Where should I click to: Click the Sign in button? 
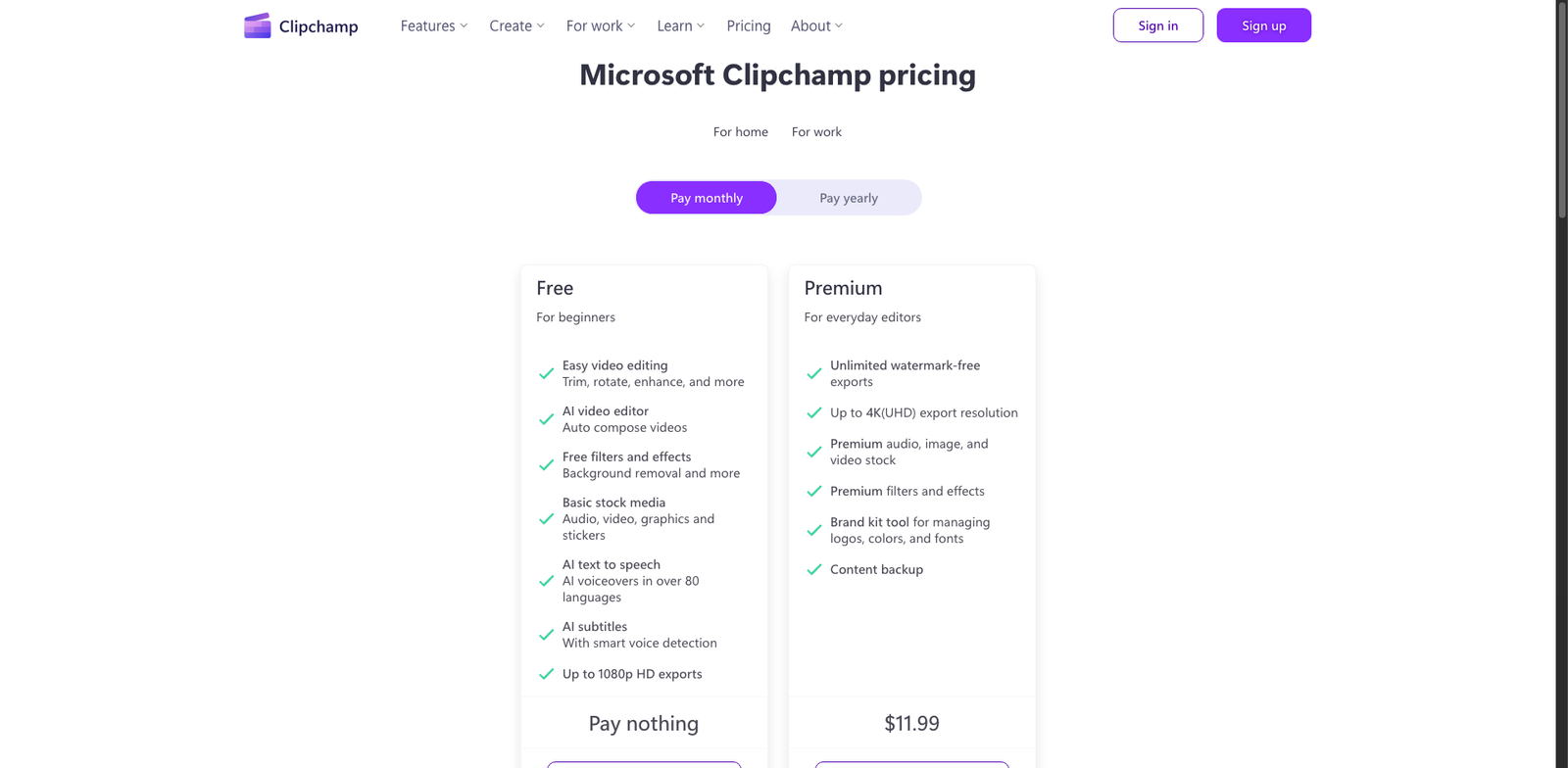pyautogui.click(x=1157, y=24)
